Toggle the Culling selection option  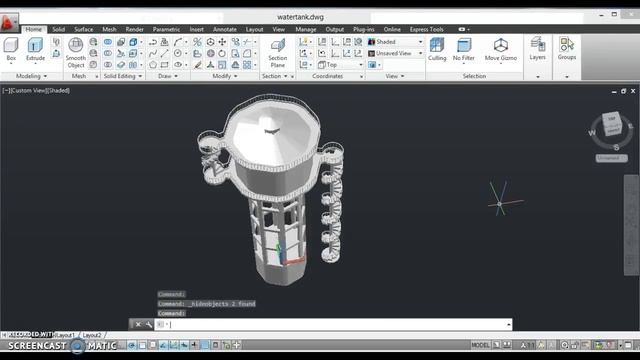(437, 49)
